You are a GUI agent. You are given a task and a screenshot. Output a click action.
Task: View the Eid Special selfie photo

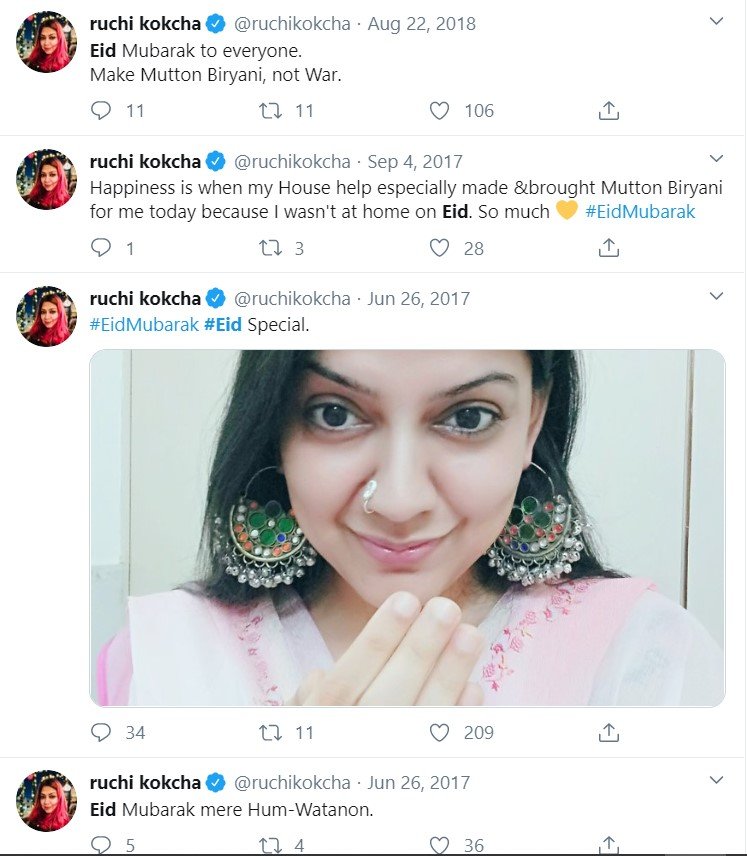click(407, 528)
